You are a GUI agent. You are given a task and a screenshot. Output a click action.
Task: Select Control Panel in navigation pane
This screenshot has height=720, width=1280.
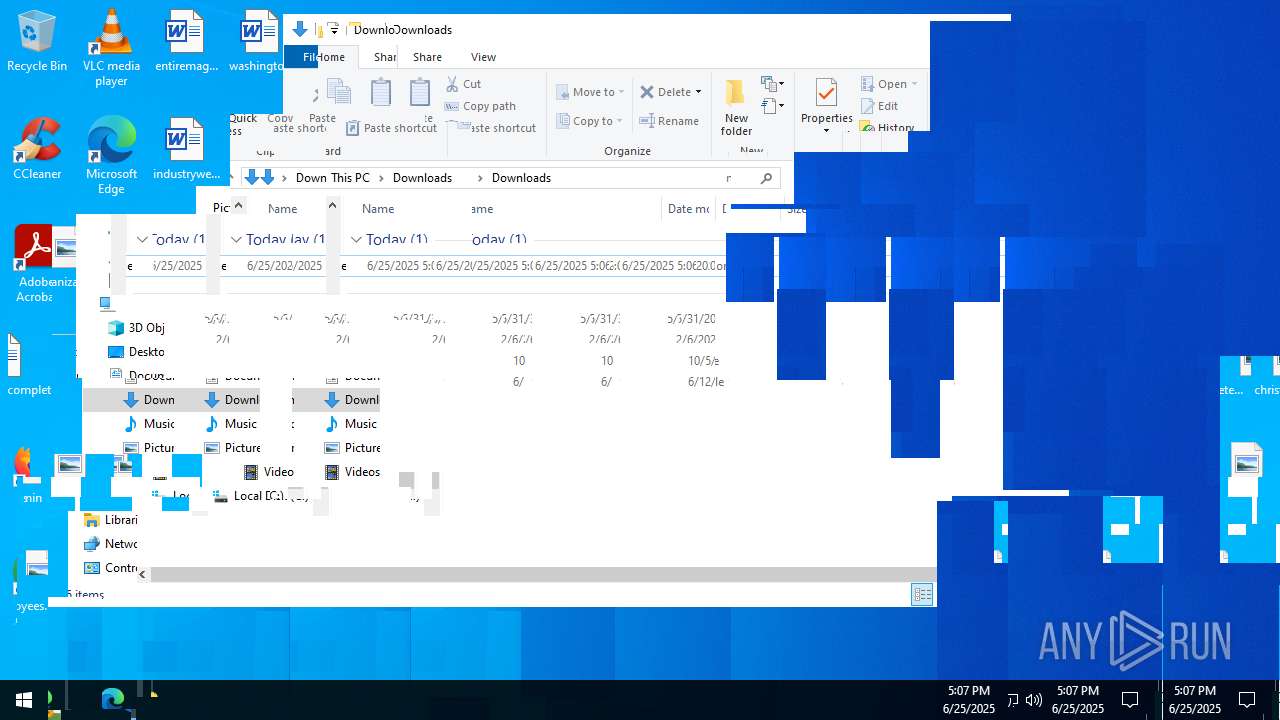112,568
